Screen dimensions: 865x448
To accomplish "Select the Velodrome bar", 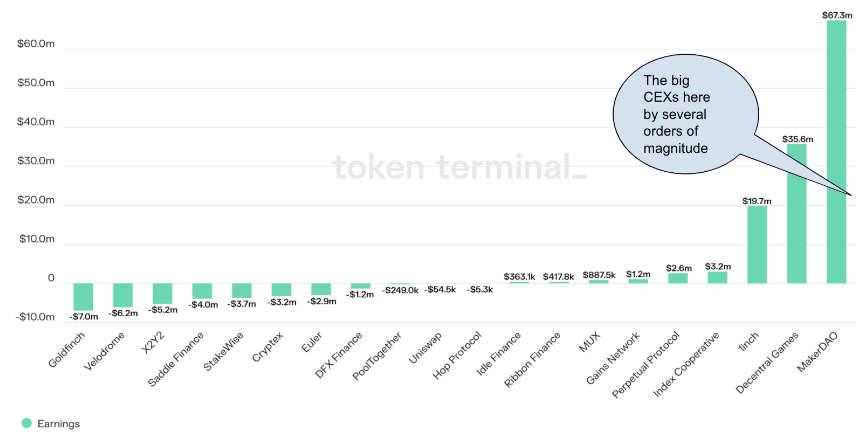I will [123, 294].
